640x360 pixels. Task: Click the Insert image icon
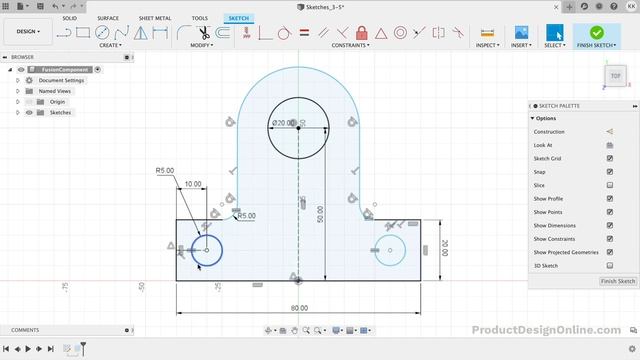(521, 33)
